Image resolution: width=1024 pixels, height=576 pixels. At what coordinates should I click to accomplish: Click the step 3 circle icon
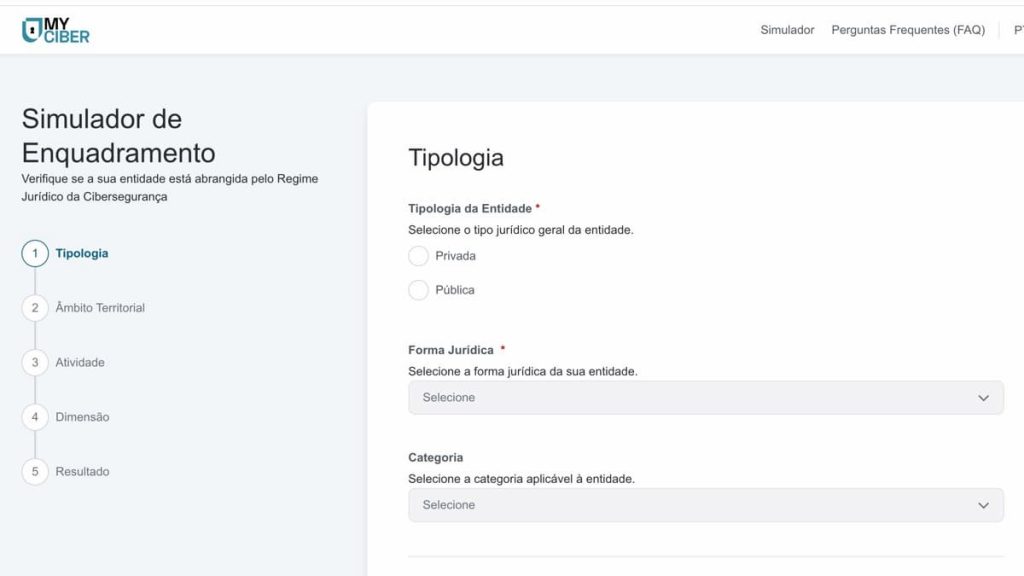tap(35, 362)
